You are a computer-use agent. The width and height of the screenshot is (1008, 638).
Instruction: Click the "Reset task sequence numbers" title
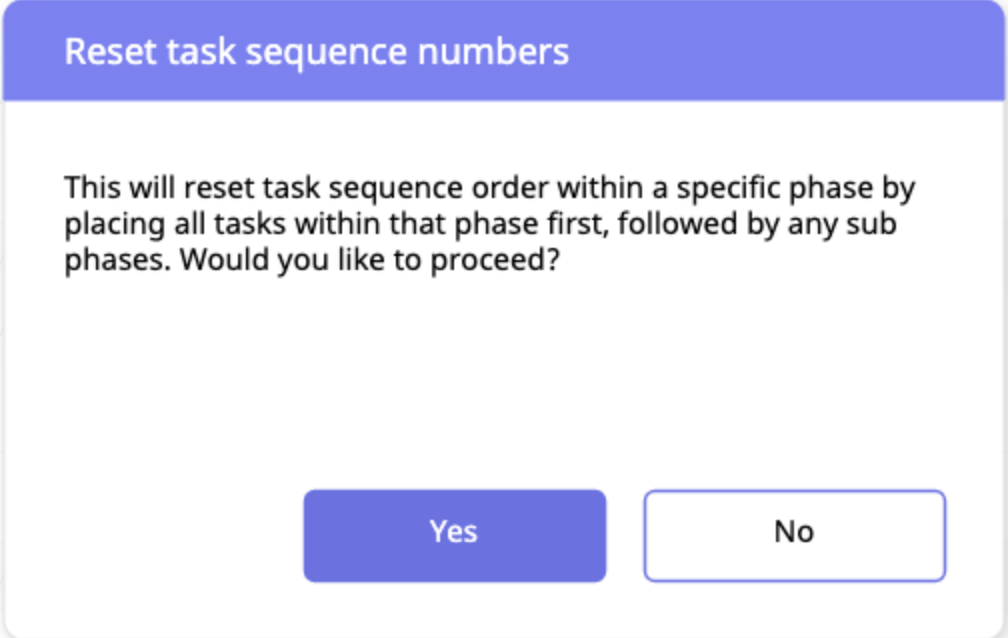316,51
